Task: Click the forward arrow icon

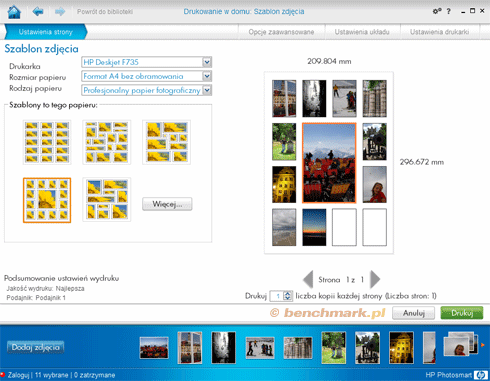Action: [x=60, y=12]
